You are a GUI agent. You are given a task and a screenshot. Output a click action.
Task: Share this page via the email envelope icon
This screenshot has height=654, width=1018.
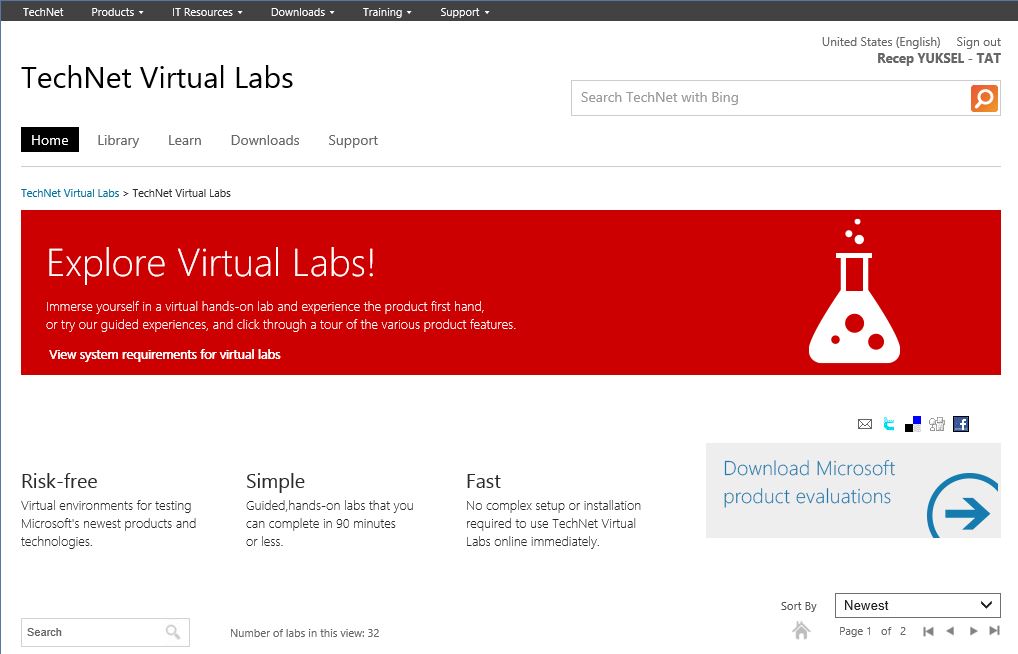865,424
